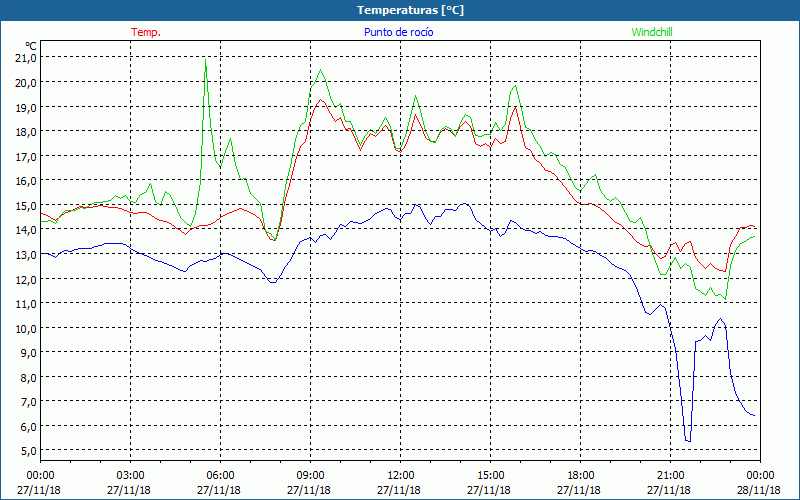Click the 5,0 y-axis value

[x=28, y=451]
